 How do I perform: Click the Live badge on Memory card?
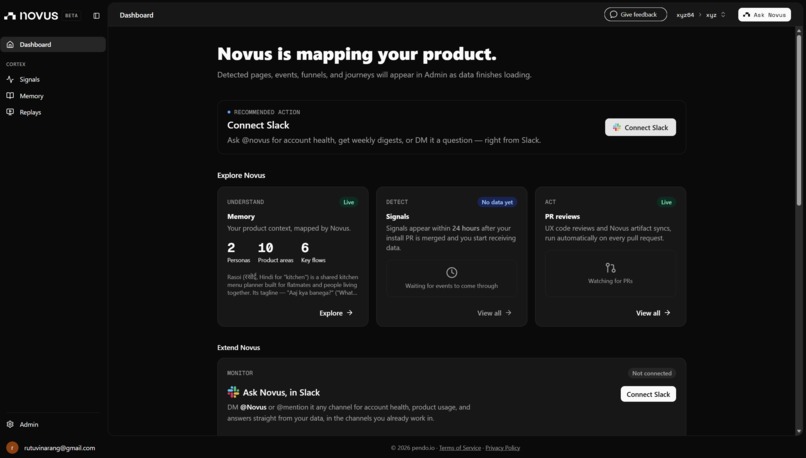click(x=349, y=202)
